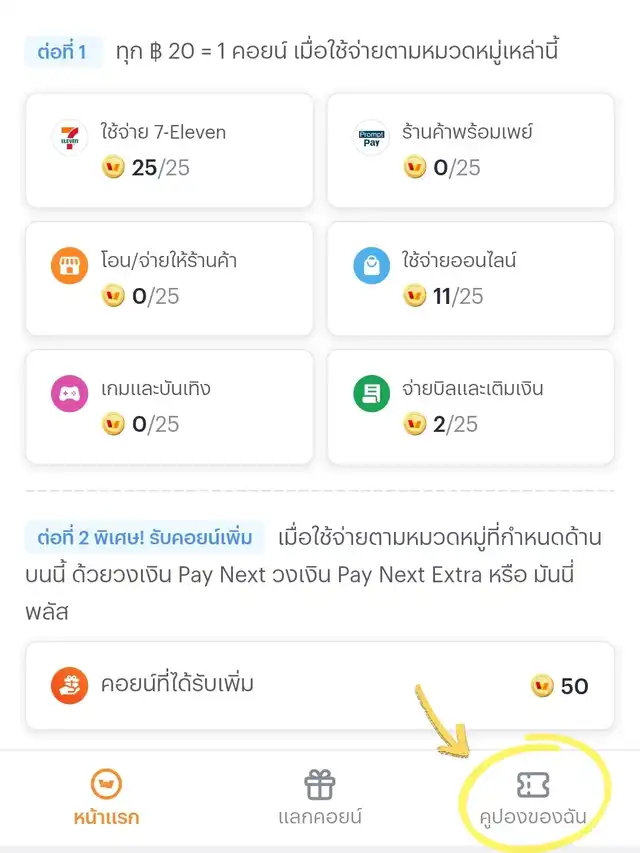Image resolution: width=640 pixels, height=853 pixels.
Task: Tap the coin icon beside 50
Action: click(542, 685)
